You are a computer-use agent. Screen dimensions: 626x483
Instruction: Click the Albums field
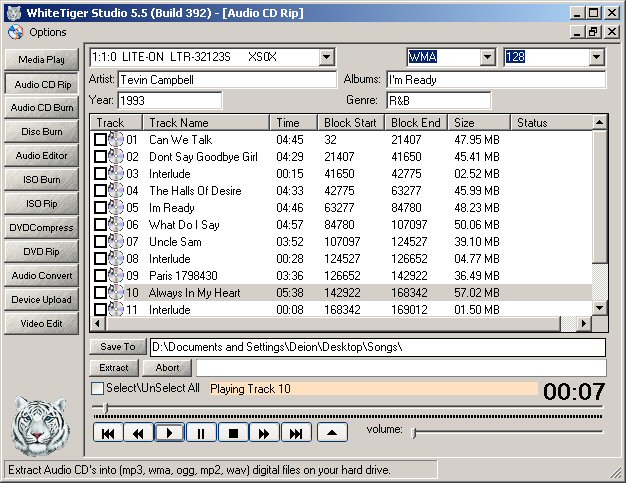496,80
